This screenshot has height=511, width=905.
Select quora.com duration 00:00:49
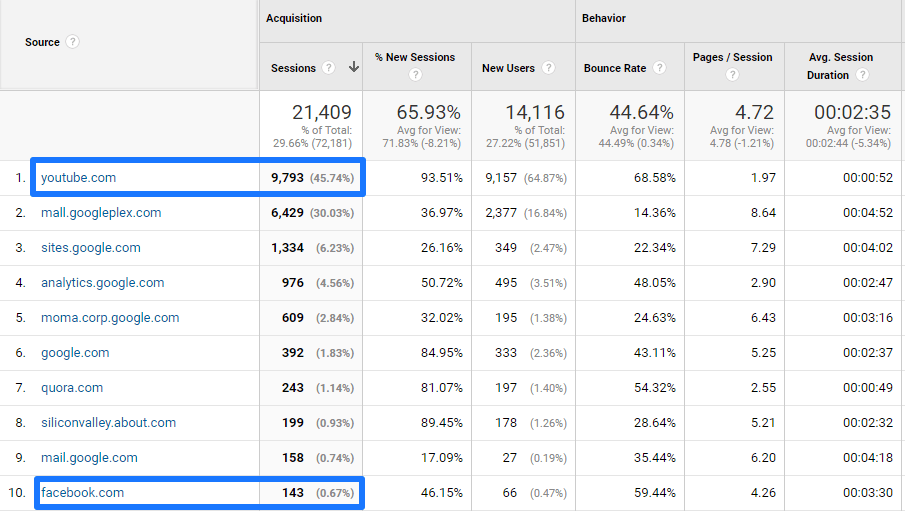click(867, 388)
